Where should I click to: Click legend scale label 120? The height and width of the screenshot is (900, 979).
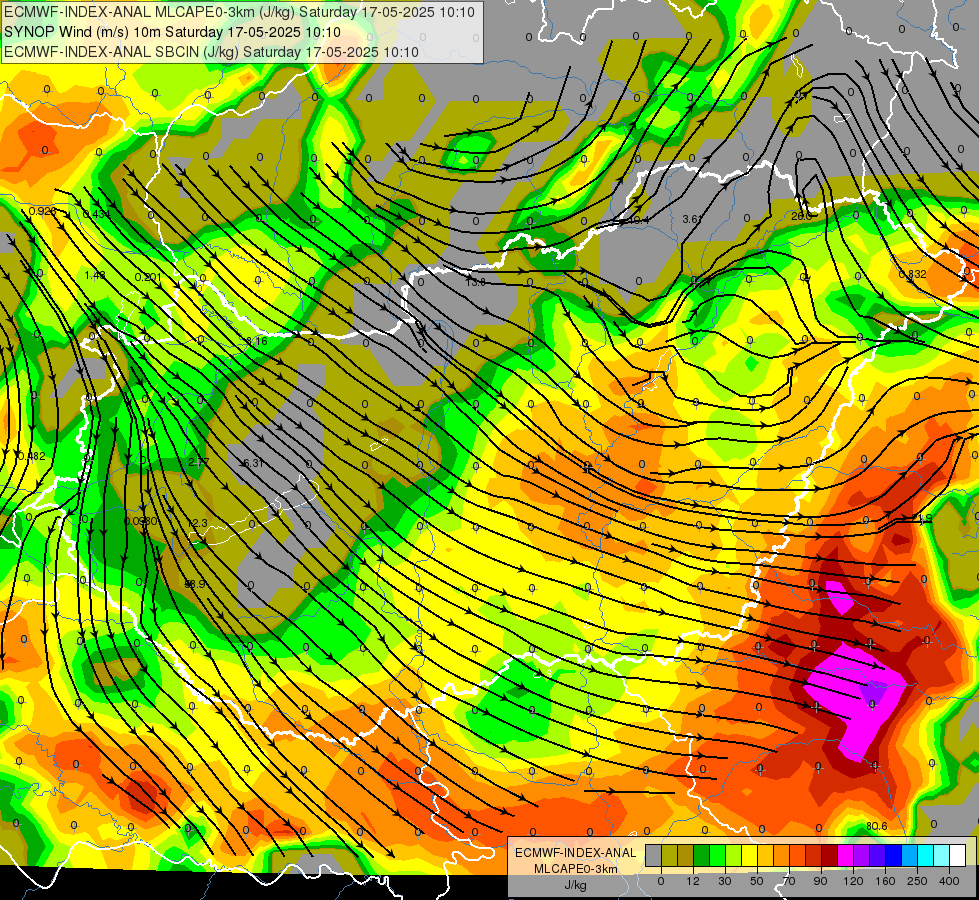(x=853, y=881)
